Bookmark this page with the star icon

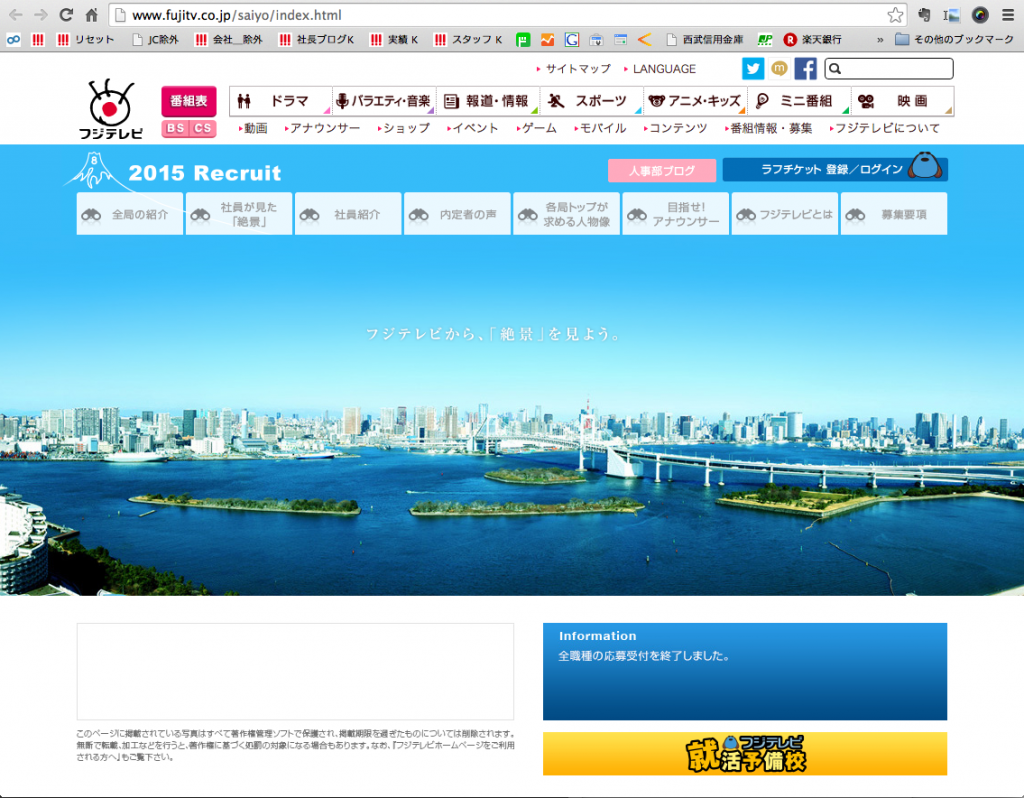895,15
